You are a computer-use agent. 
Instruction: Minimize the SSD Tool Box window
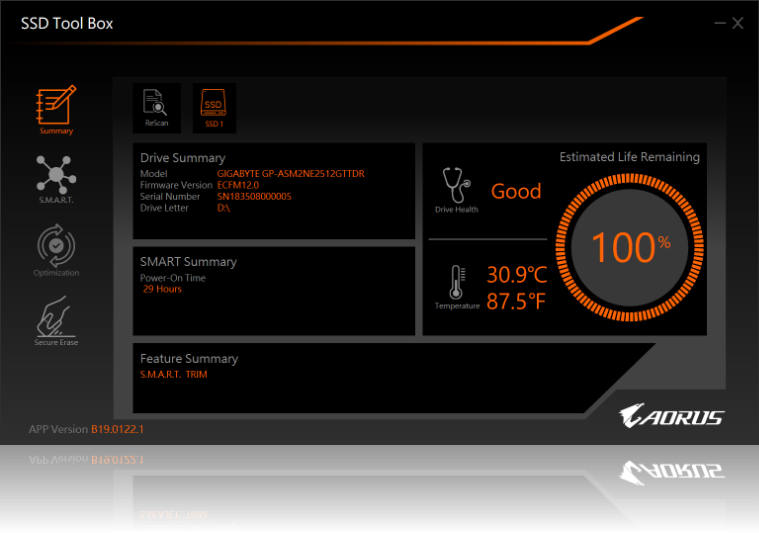(x=718, y=23)
